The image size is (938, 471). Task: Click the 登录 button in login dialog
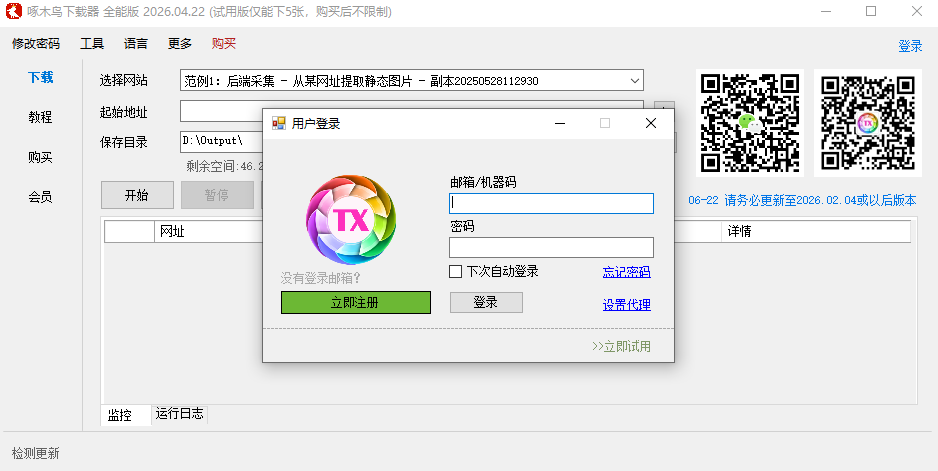(486, 303)
